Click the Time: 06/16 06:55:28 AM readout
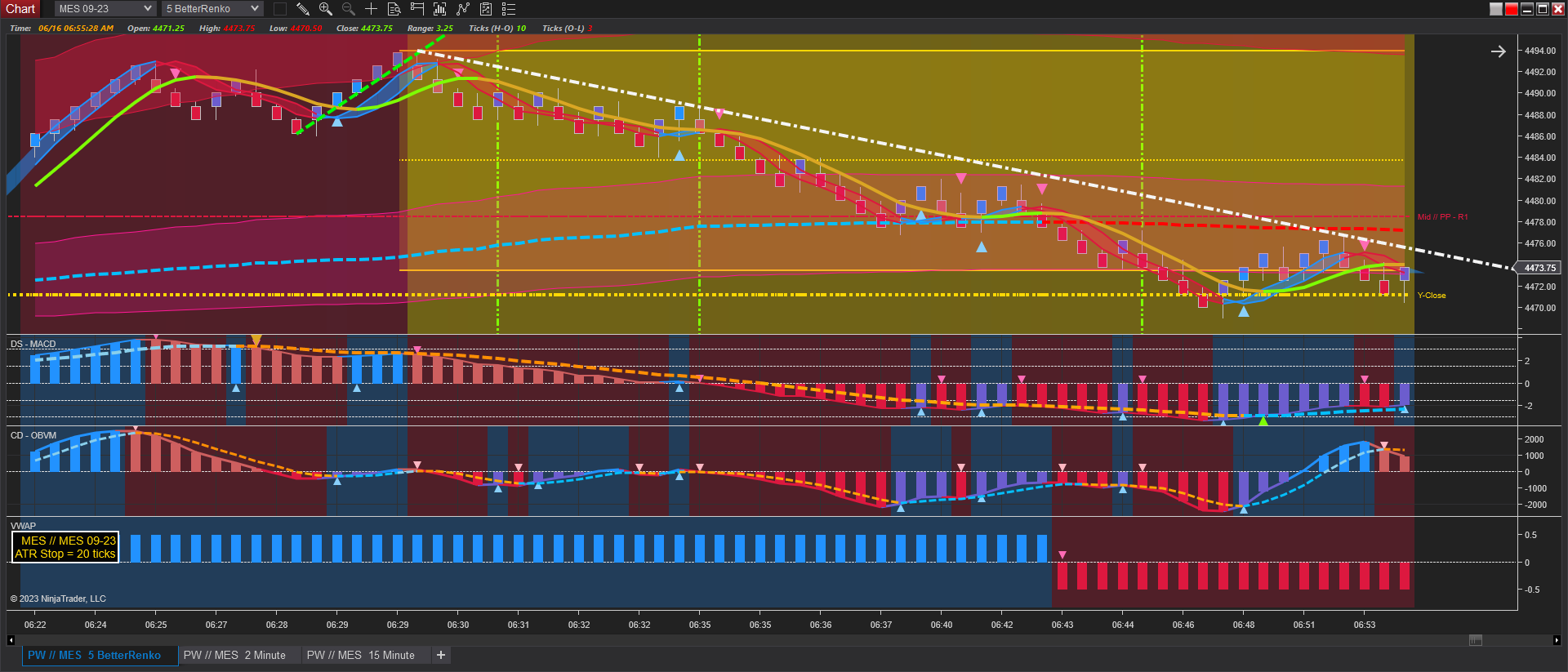Viewport: 1568px width, 672px height. (x=61, y=28)
